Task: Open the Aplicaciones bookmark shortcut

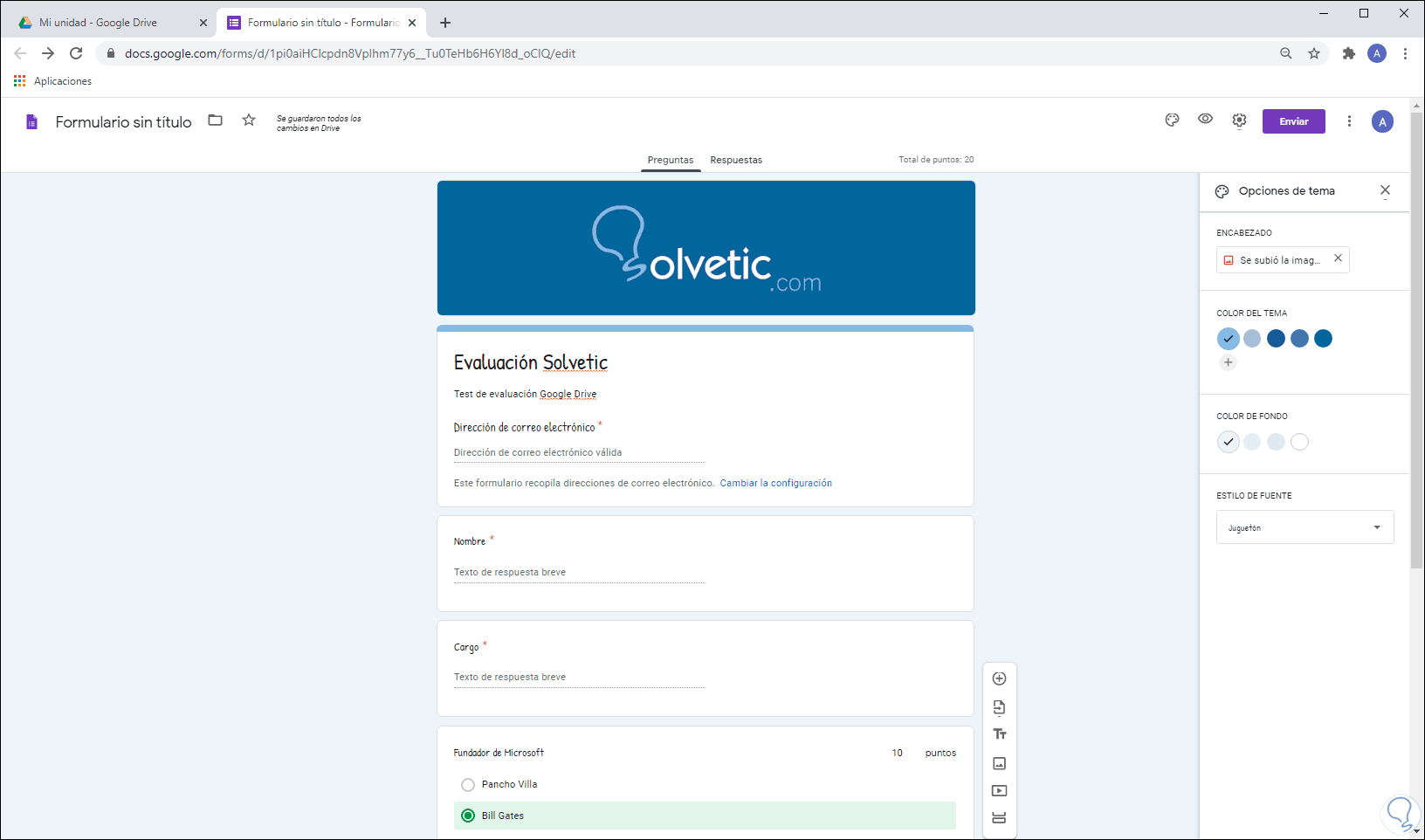Action: click(x=52, y=81)
